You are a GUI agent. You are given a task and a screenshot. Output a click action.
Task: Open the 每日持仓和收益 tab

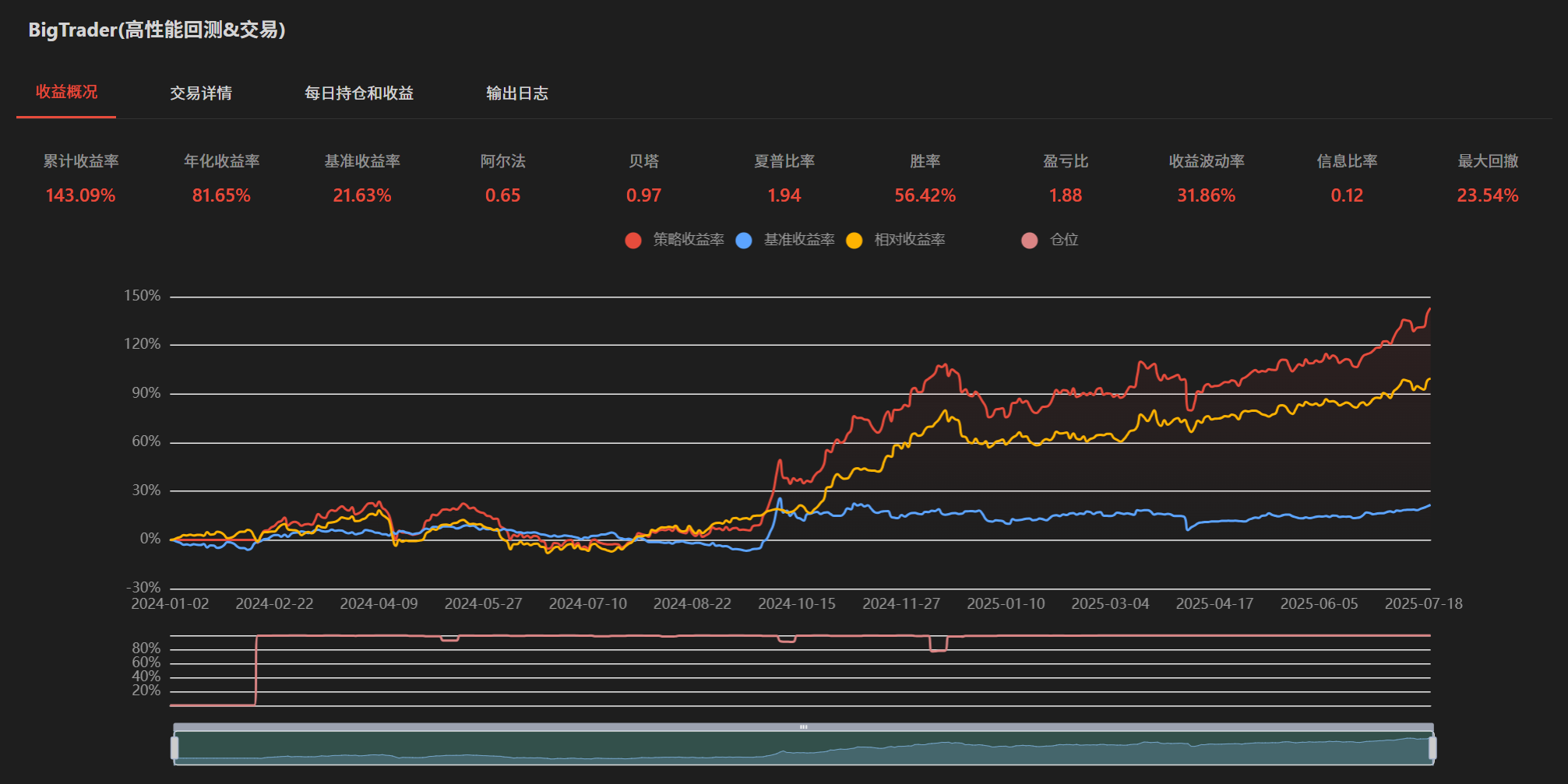358,93
